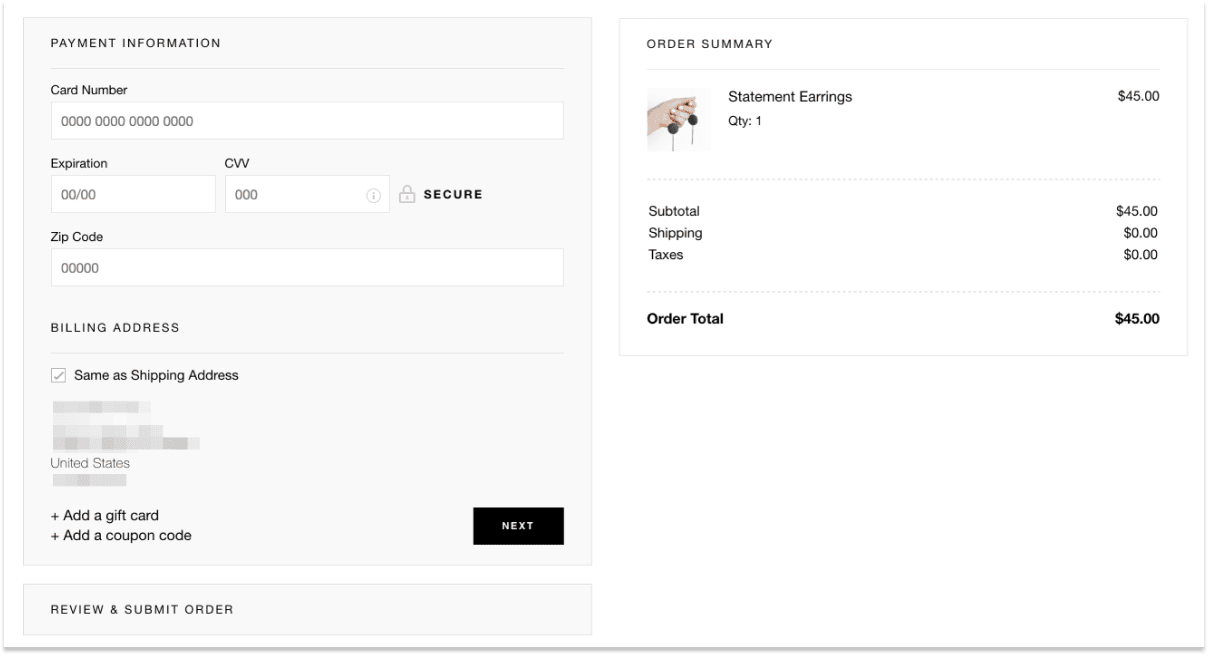Click the CVV info icon
This screenshot has height=656, width=1208.
(x=371, y=193)
